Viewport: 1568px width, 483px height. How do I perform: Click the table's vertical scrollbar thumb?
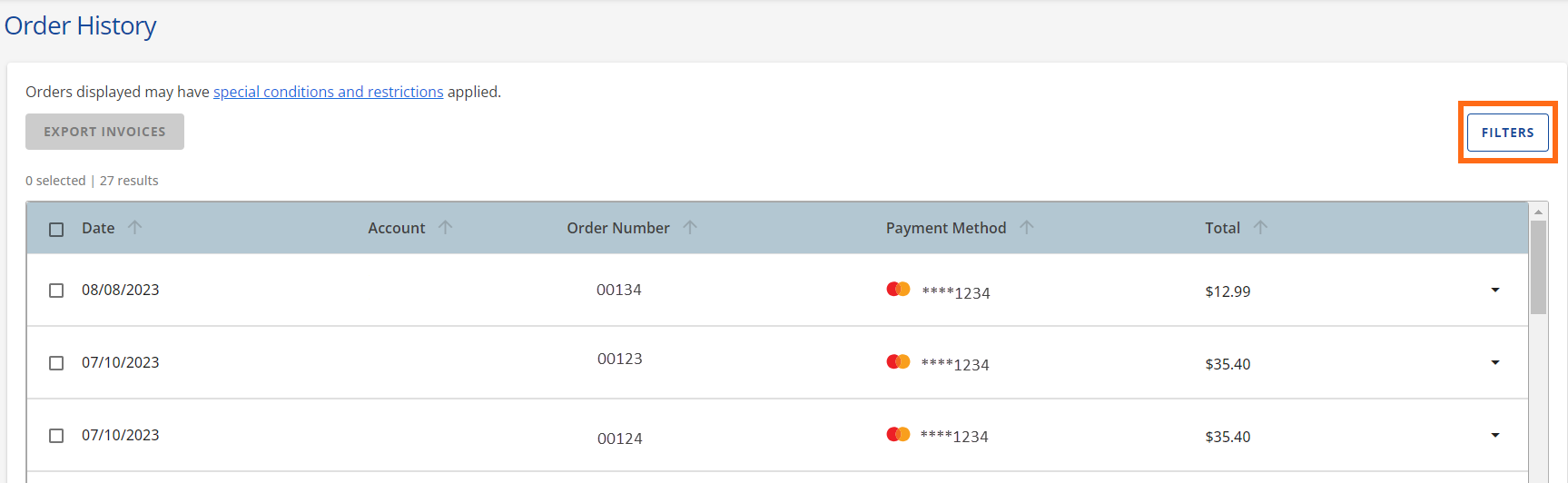1538,268
